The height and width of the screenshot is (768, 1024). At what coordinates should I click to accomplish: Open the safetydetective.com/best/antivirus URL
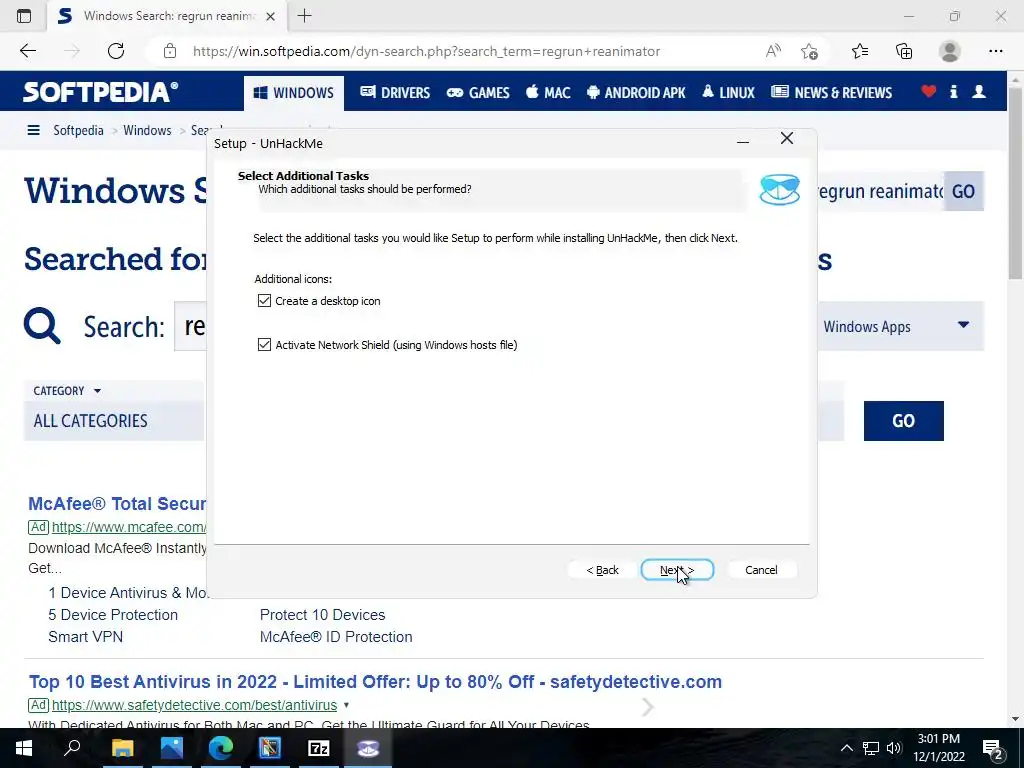[195, 705]
